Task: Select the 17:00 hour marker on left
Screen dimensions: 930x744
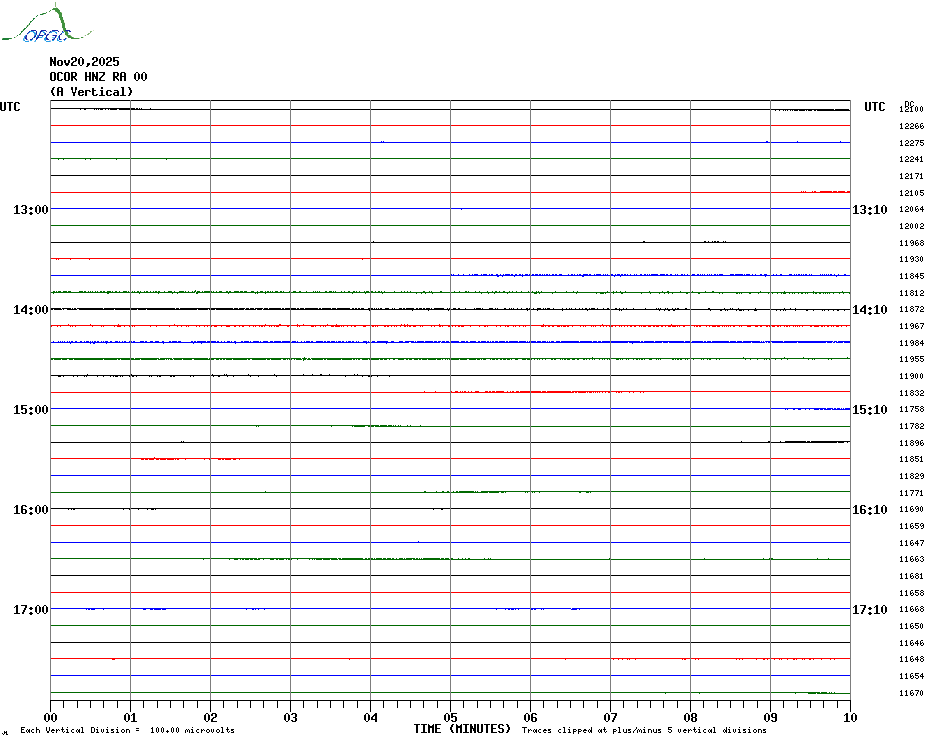Action: tap(30, 610)
